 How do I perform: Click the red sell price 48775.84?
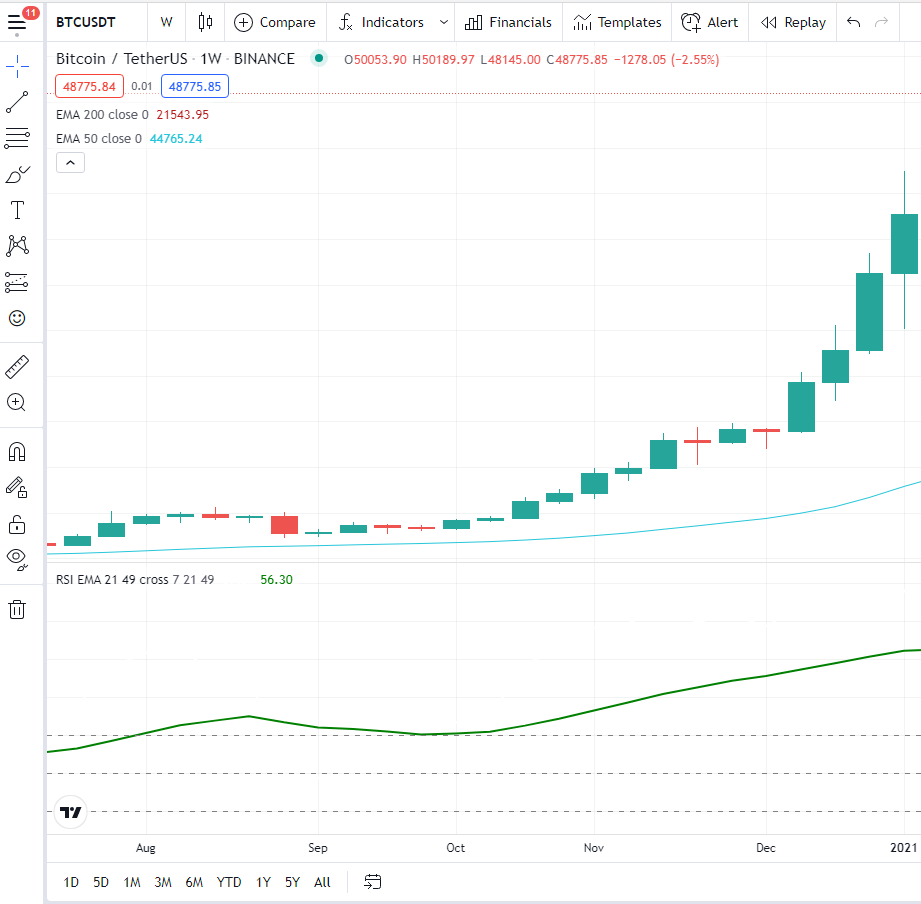89,86
